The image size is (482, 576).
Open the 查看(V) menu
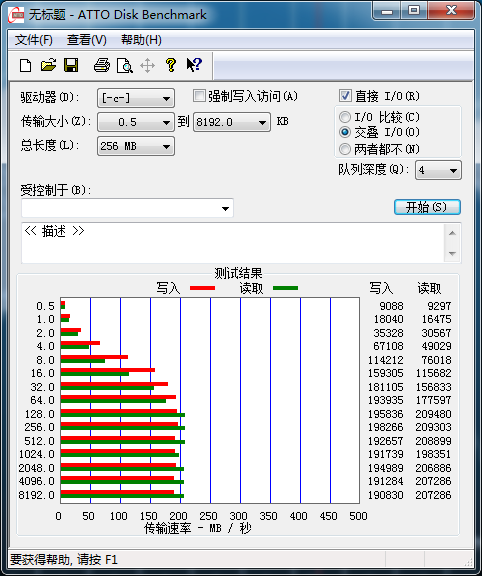(87, 40)
